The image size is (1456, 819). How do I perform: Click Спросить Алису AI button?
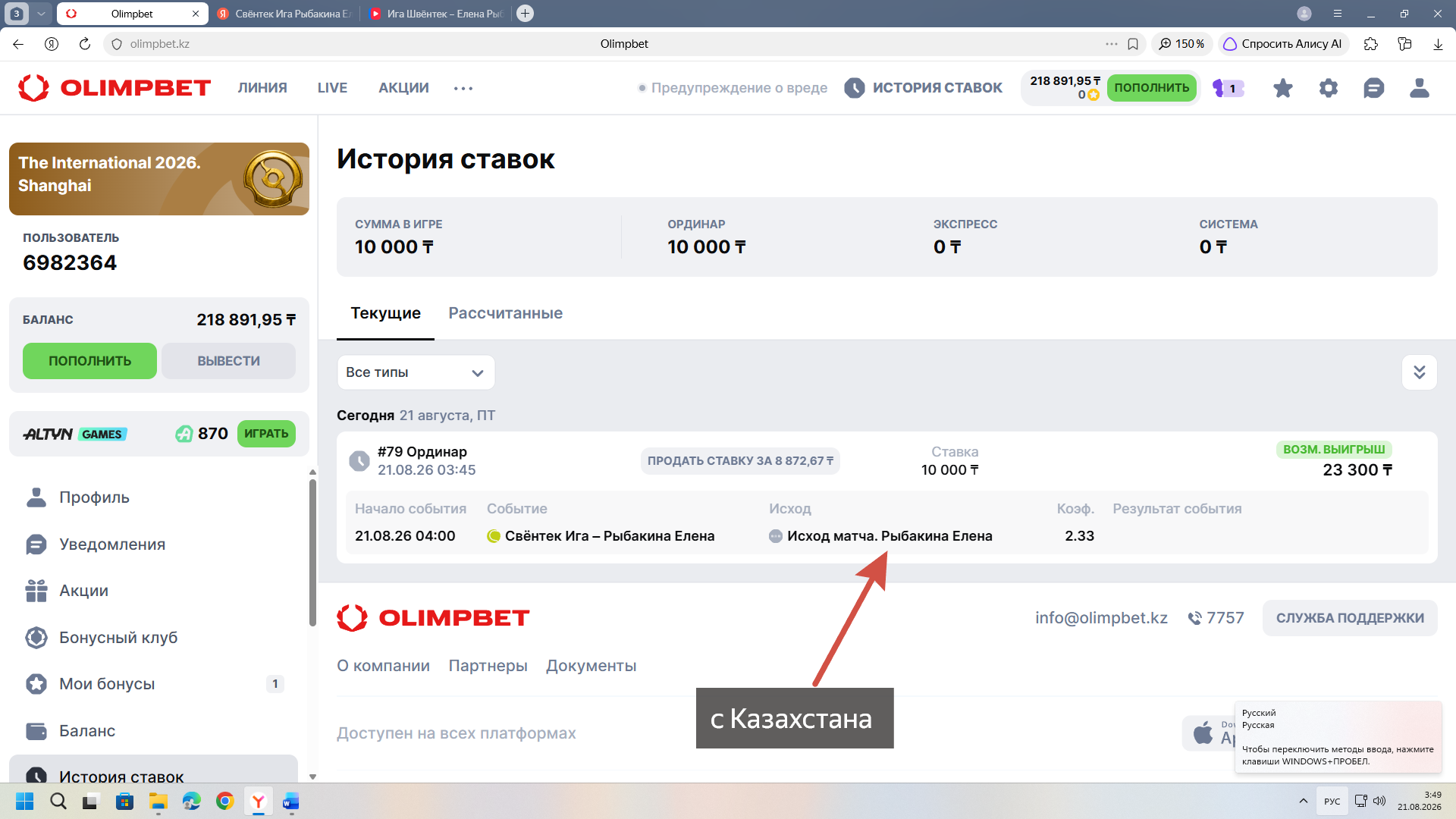coord(1283,44)
